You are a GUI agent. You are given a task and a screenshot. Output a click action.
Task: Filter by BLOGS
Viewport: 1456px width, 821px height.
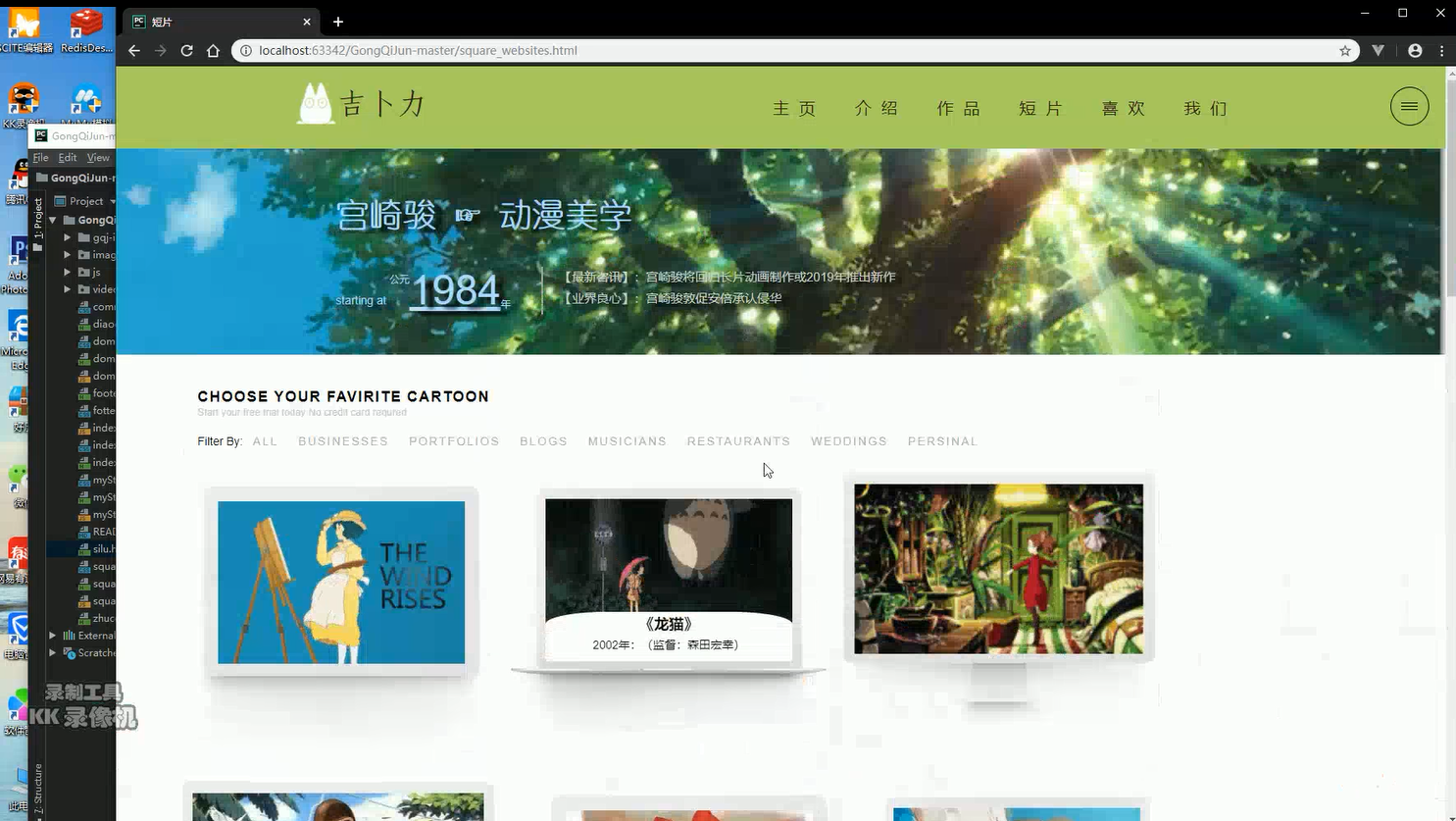(543, 441)
